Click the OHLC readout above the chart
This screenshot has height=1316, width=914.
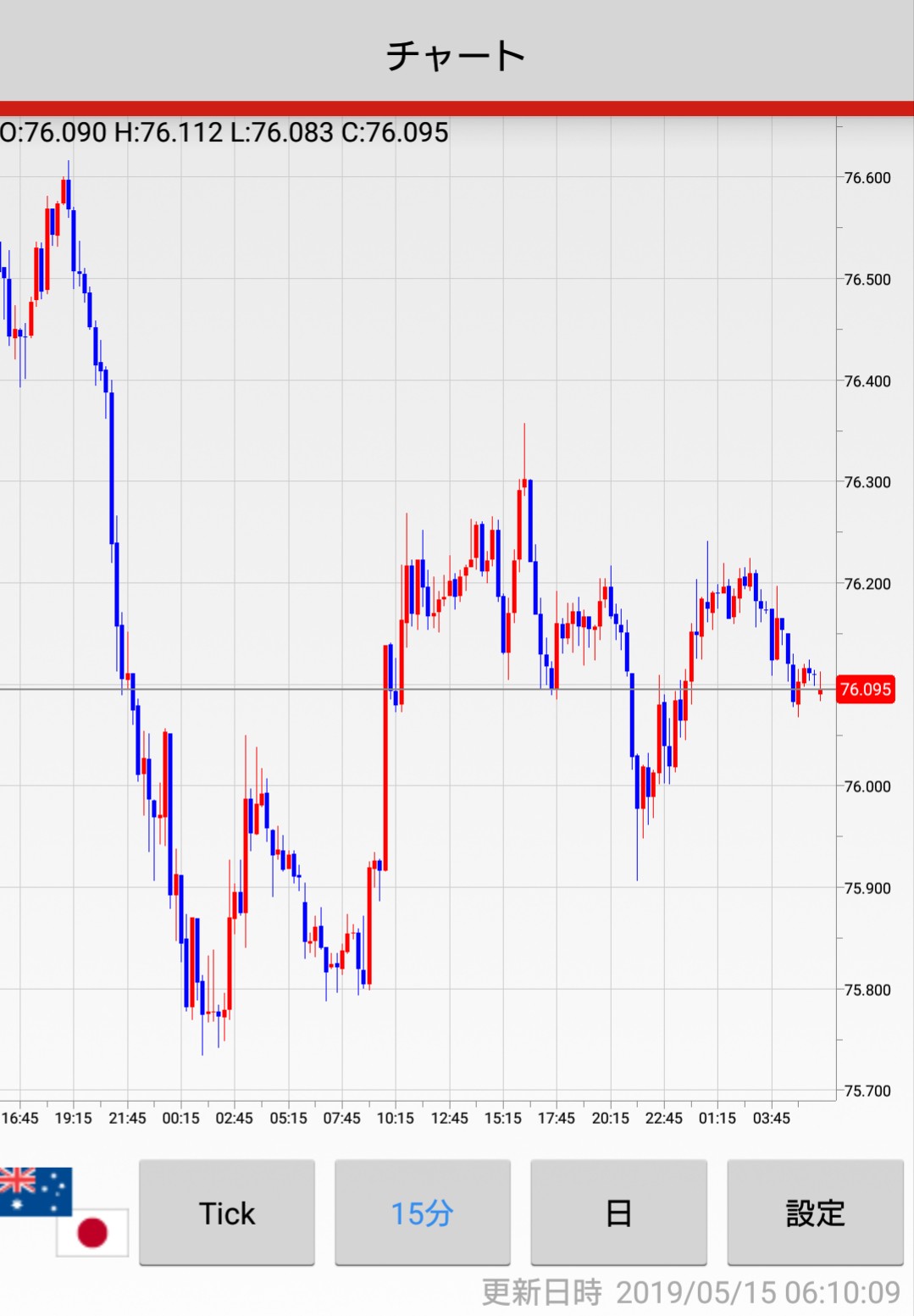point(224,133)
